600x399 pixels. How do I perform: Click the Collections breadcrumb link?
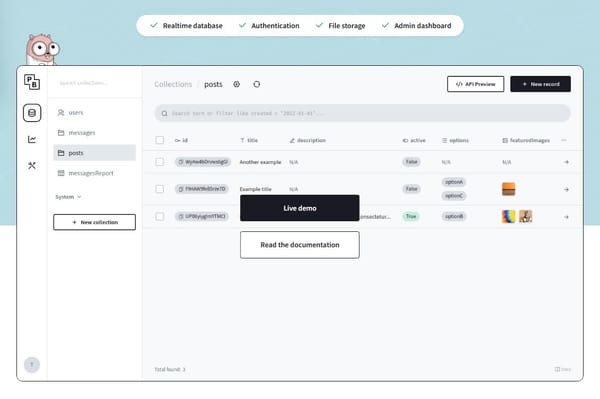click(x=173, y=84)
